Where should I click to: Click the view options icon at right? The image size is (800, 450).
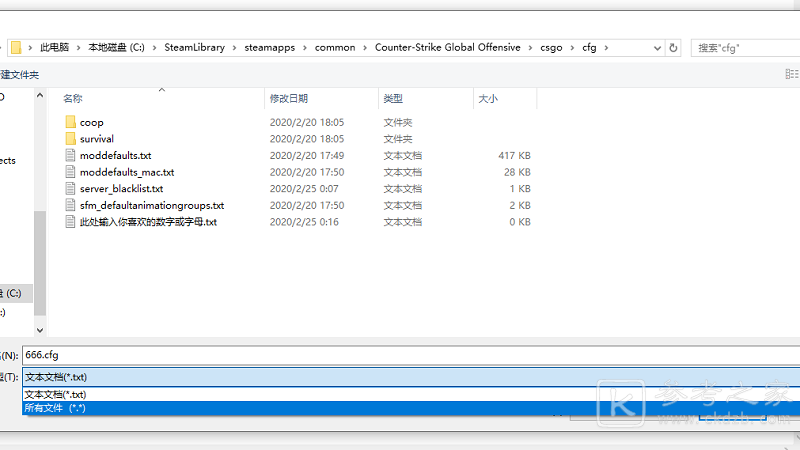click(x=791, y=74)
